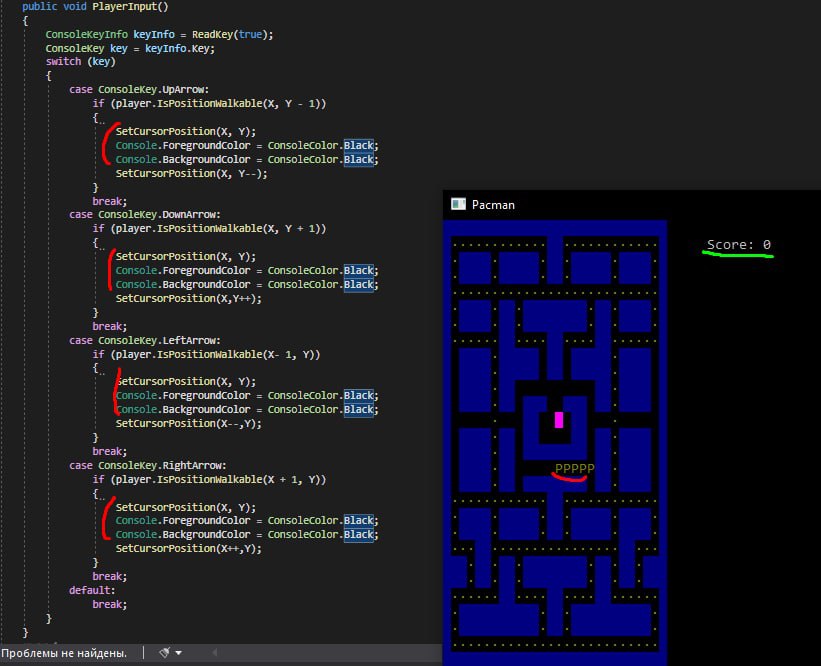Screen dimensions: 821x666
Task: Click the Pacman window title text
Action: (x=493, y=205)
